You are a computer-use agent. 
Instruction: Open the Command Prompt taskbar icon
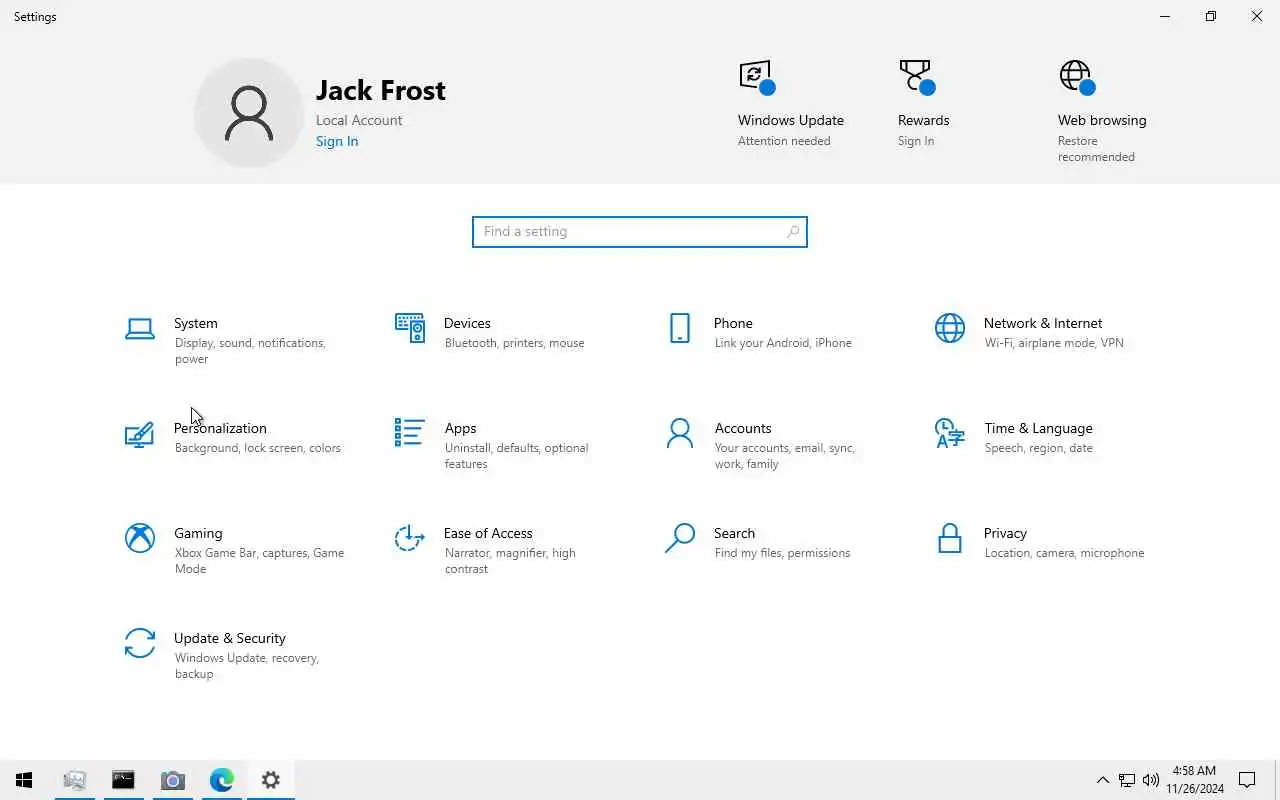[x=123, y=780]
